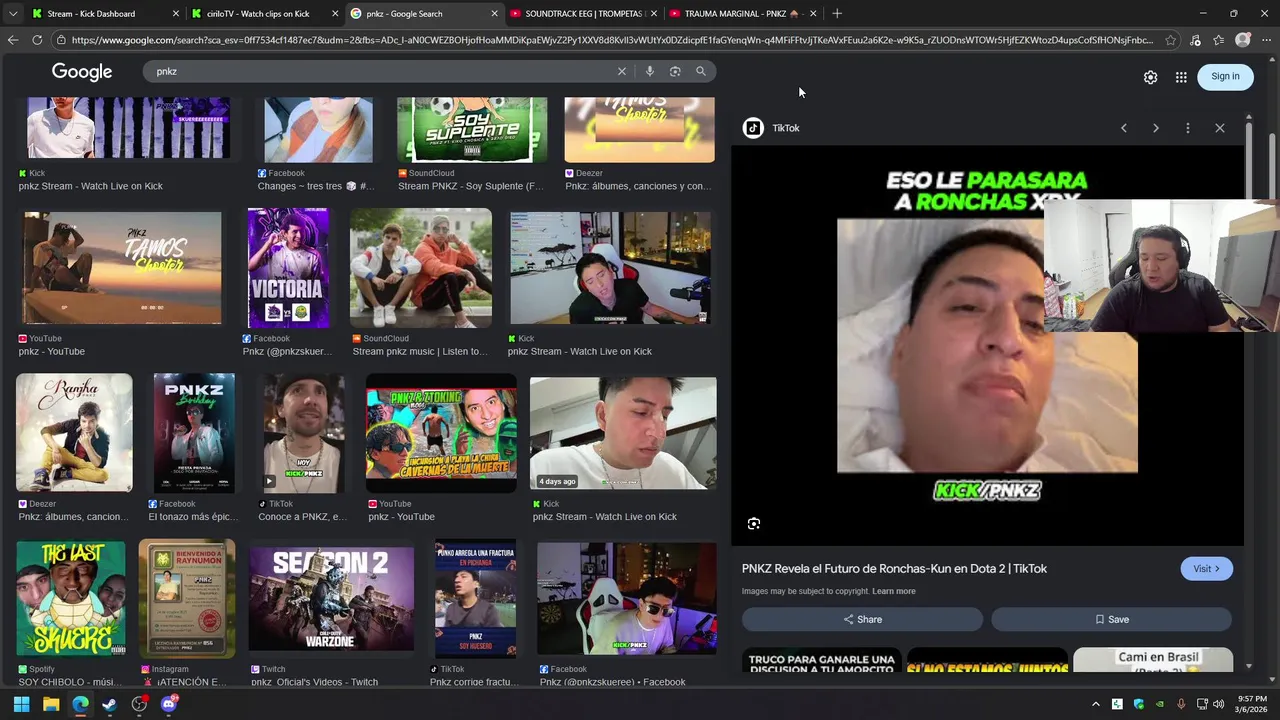The height and width of the screenshot is (720, 1280).
Task: Open Learn more copyright link
Action: tap(894, 591)
